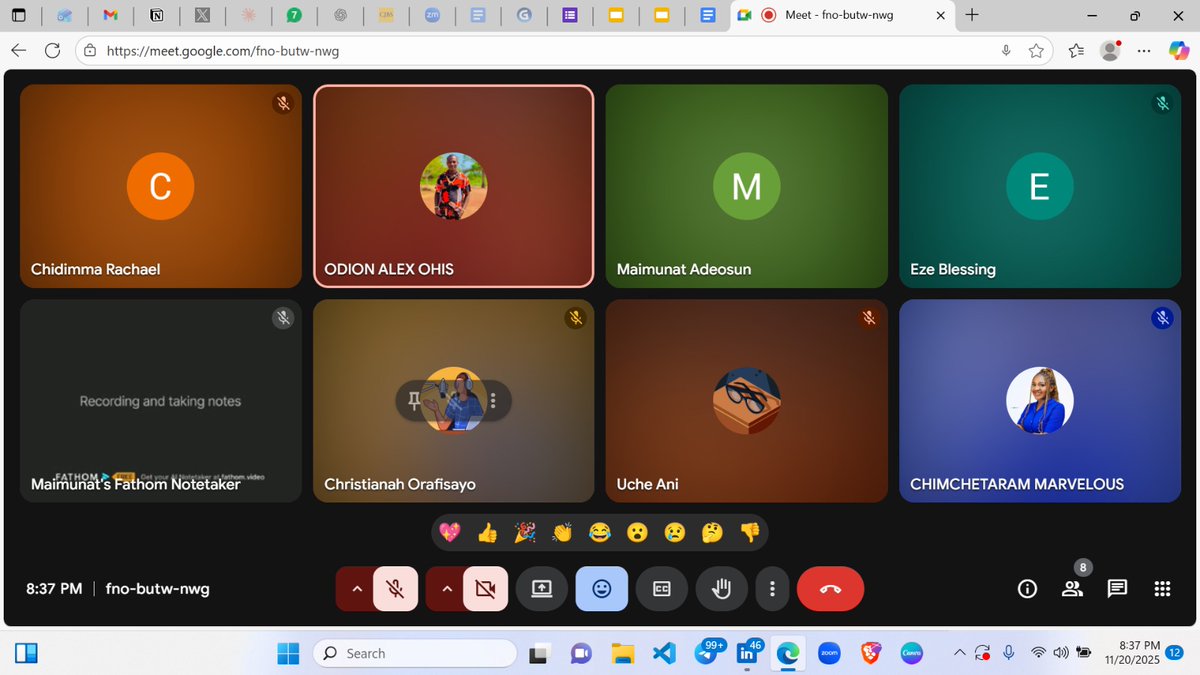The width and height of the screenshot is (1200, 675).
Task: Show the participants list
Action: (x=1072, y=589)
